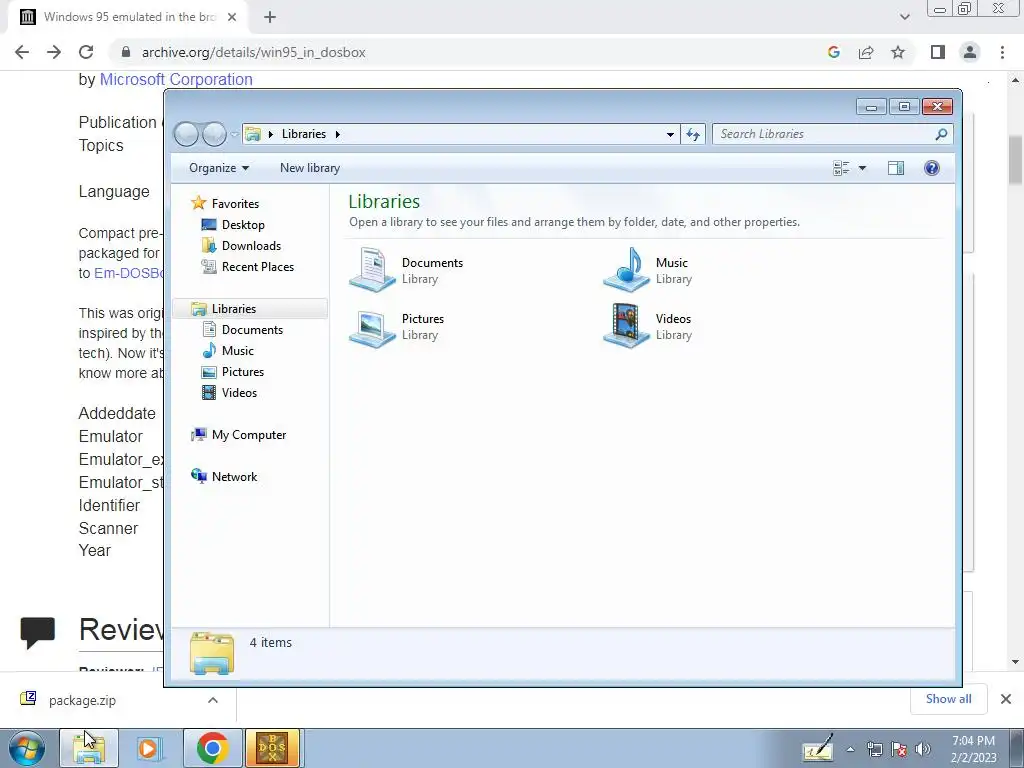The image size is (1024, 768).
Task: Toggle Chrome side panel
Action: [x=938, y=52]
